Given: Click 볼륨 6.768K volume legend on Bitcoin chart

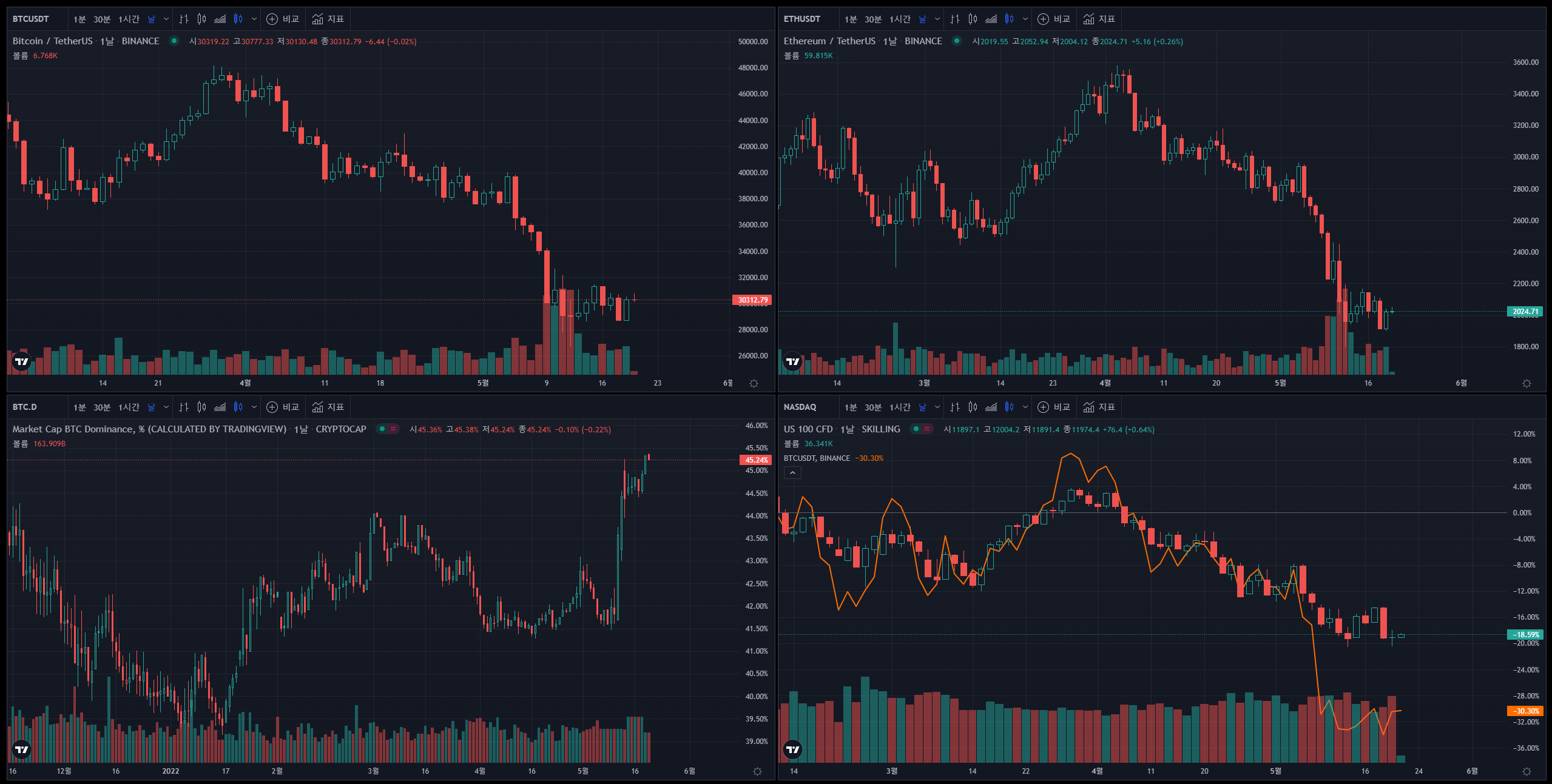Looking at the screenshot, I should pos(35,55).
